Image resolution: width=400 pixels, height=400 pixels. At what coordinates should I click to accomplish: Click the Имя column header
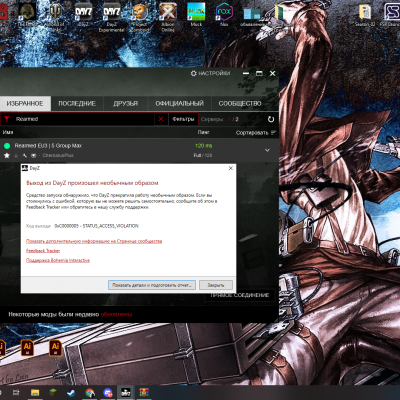[x=8, y=132]
